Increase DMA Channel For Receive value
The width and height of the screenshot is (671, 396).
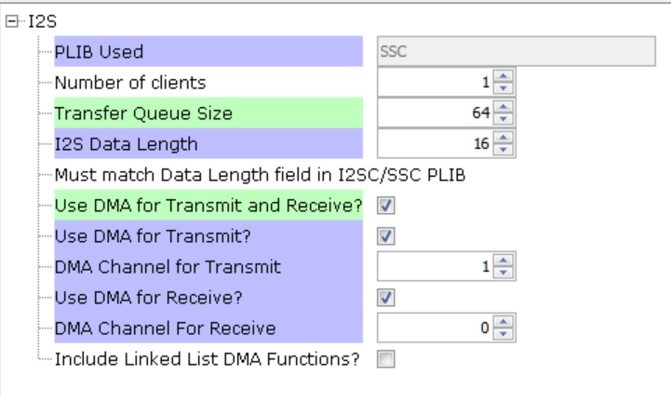tap(503, 322)
